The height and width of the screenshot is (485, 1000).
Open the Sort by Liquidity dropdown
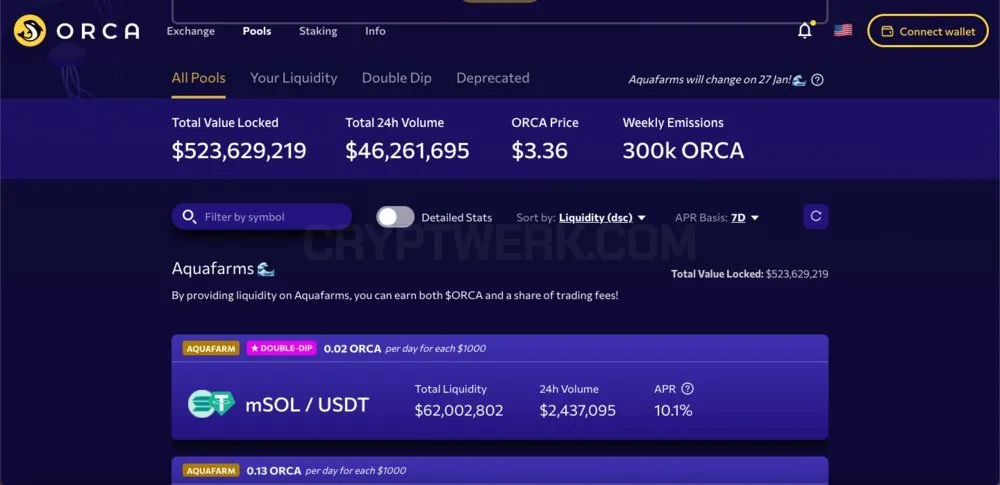click(x=602, y=218)
